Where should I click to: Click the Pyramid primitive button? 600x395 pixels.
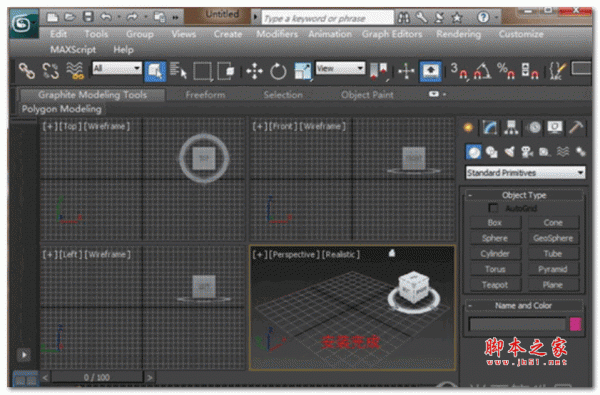[553, 269]
